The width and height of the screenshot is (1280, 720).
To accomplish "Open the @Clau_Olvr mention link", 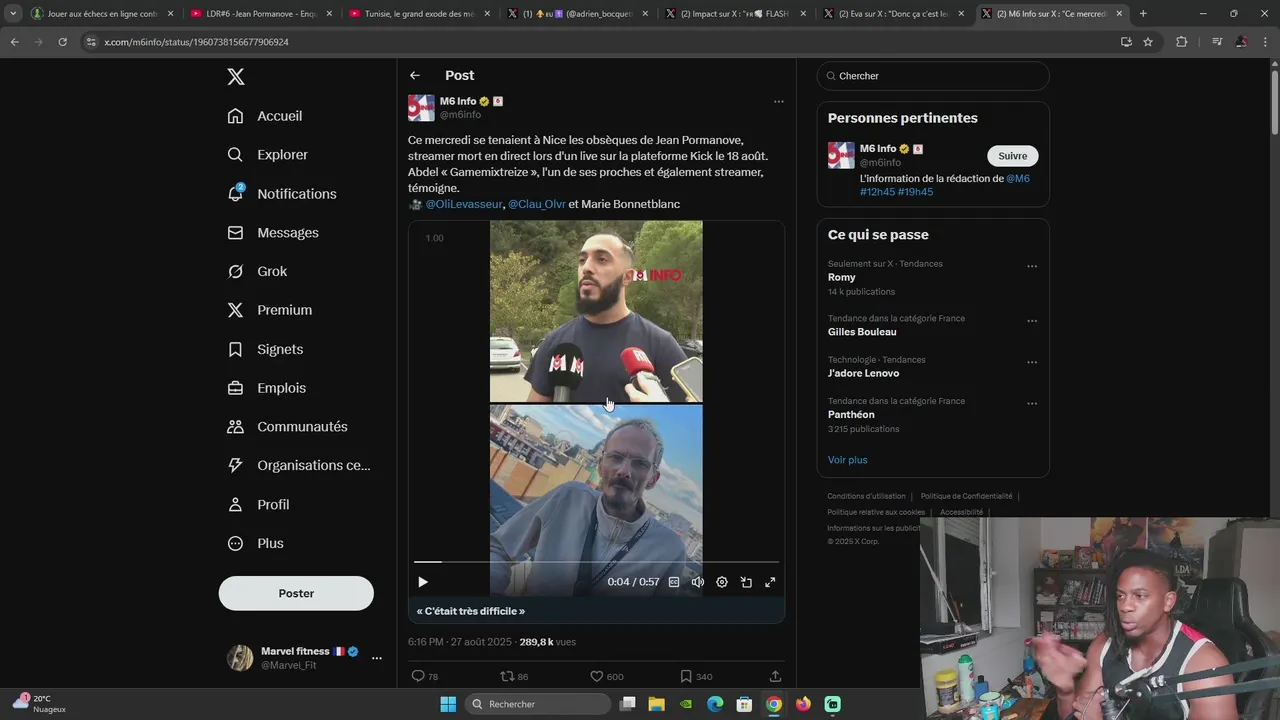I will click(x=537, y=204).
